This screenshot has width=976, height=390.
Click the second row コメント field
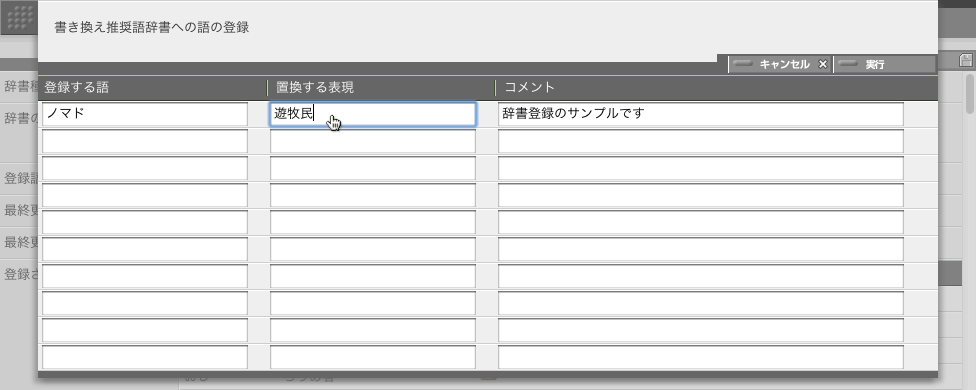click(x=701, y=141)
